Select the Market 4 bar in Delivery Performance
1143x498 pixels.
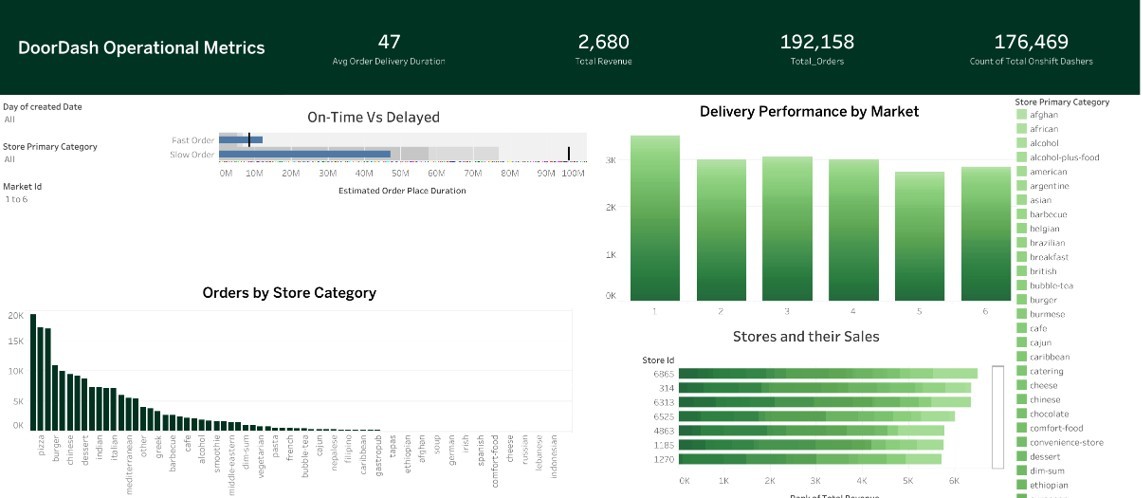pos(854,230)
